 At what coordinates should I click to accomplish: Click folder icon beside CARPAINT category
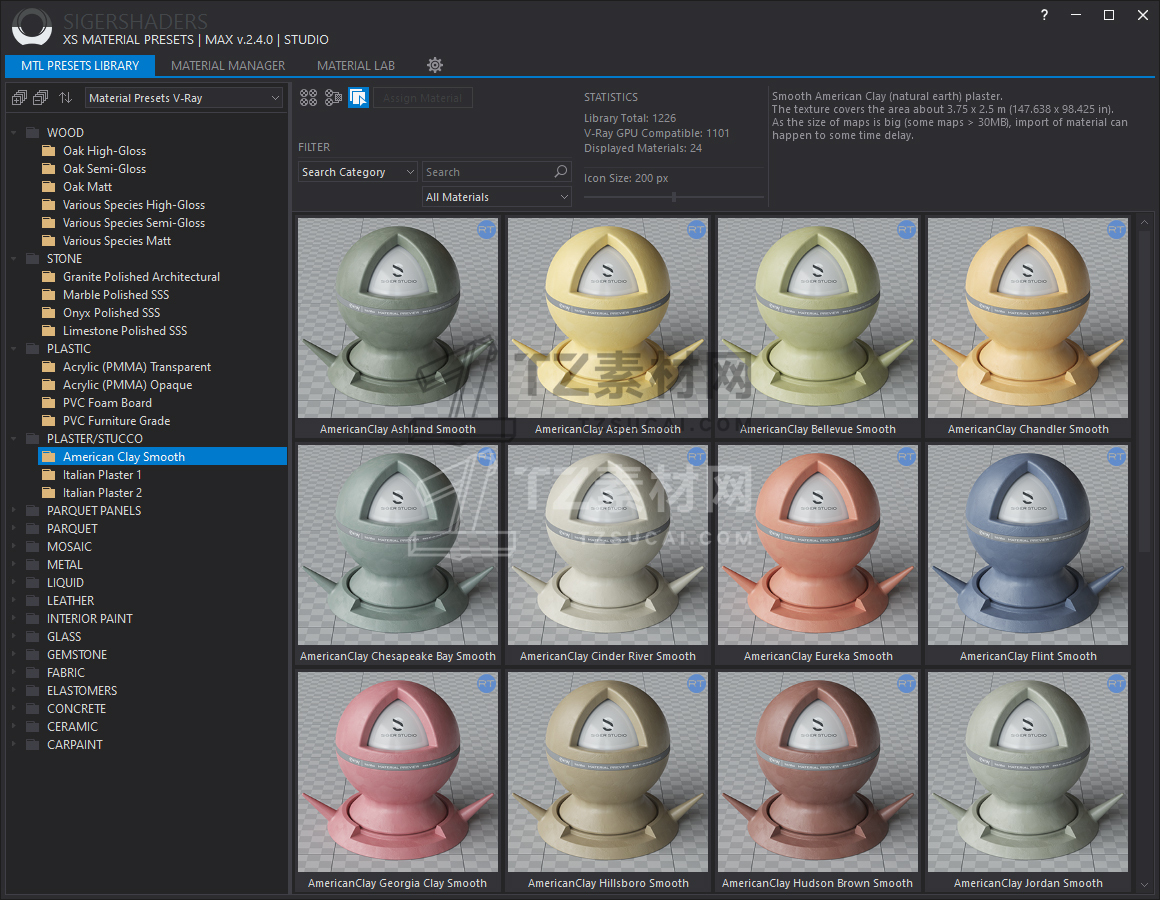pyautogui.click(x=33, y=745)
